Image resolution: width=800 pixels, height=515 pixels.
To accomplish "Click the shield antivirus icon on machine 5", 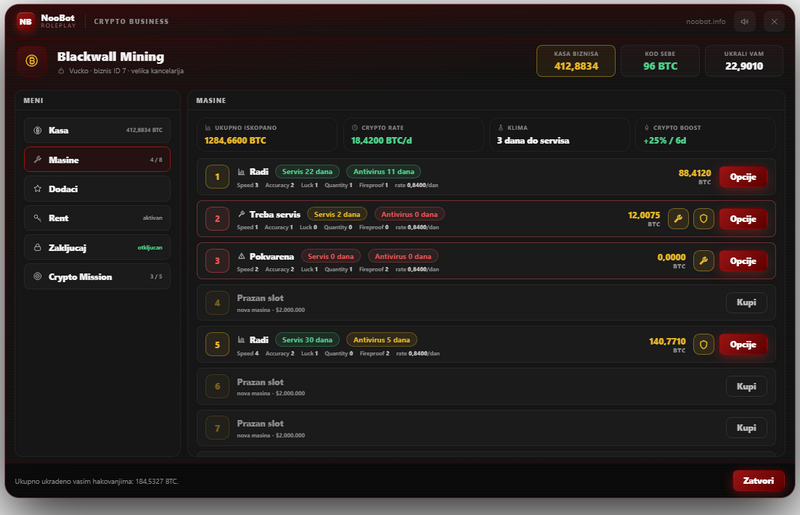I will 704,345.
